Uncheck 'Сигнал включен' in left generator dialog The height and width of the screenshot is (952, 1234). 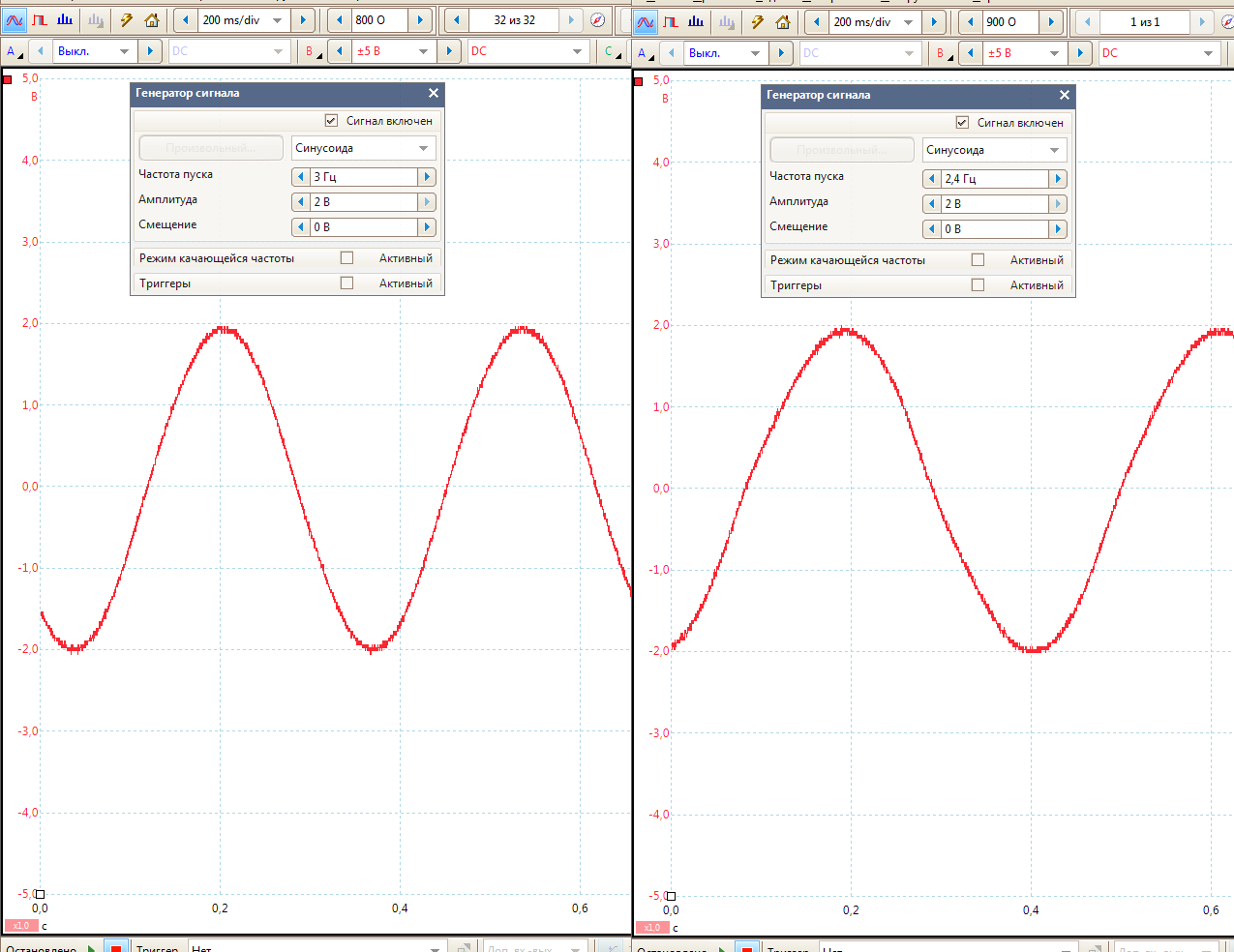tap(331, 121)
